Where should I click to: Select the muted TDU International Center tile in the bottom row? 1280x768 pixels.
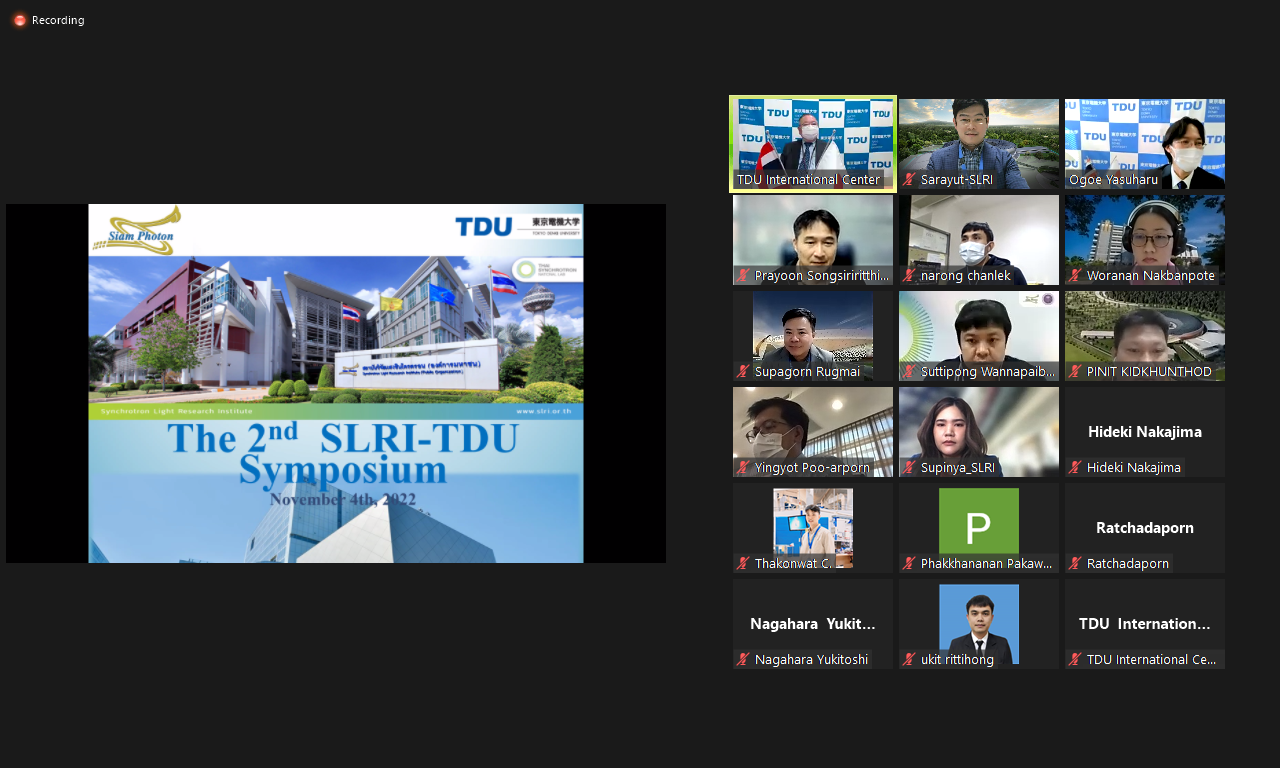[x=1145, y=624]
